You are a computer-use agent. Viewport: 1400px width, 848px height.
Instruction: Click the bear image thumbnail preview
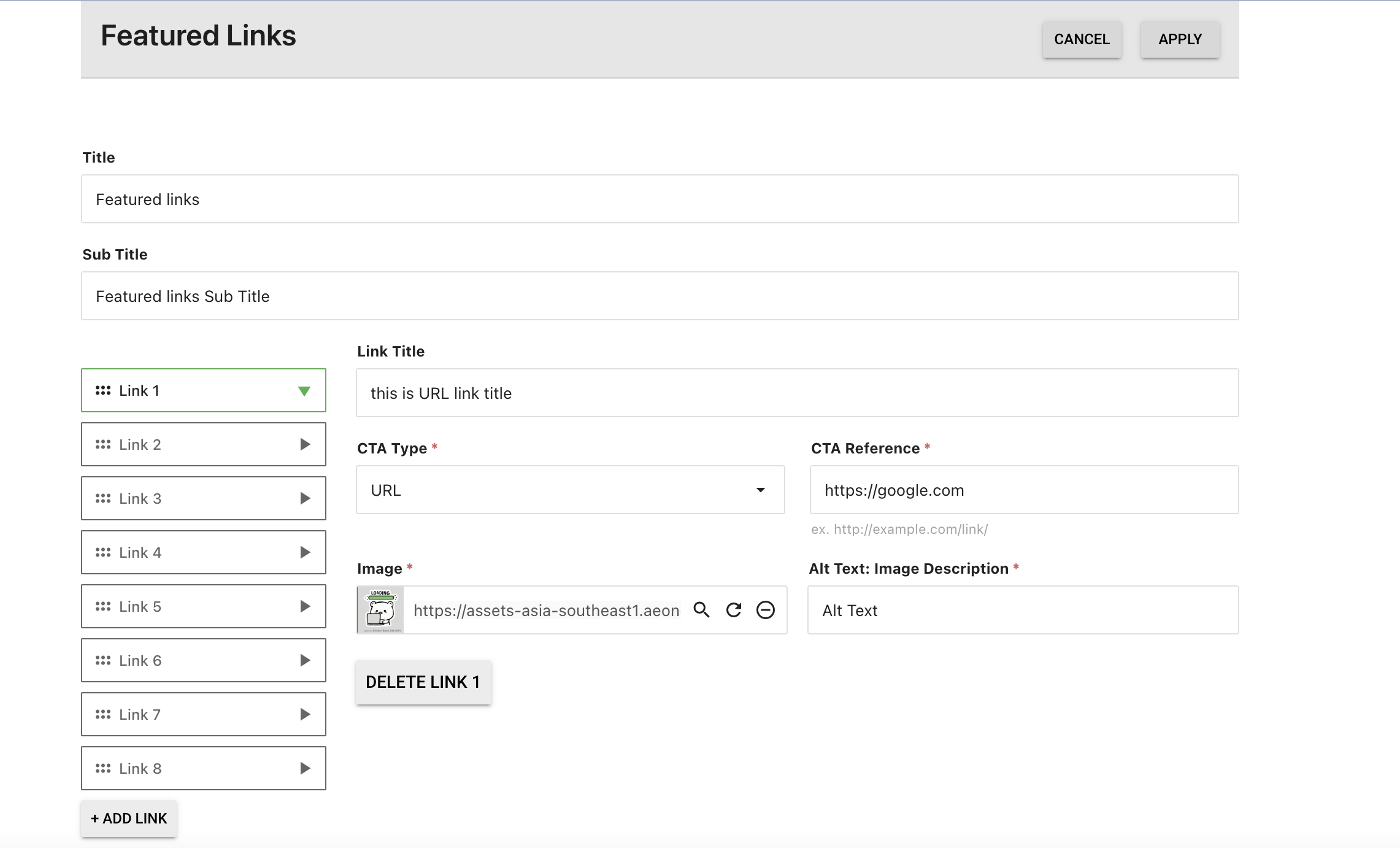coord(380,610)
